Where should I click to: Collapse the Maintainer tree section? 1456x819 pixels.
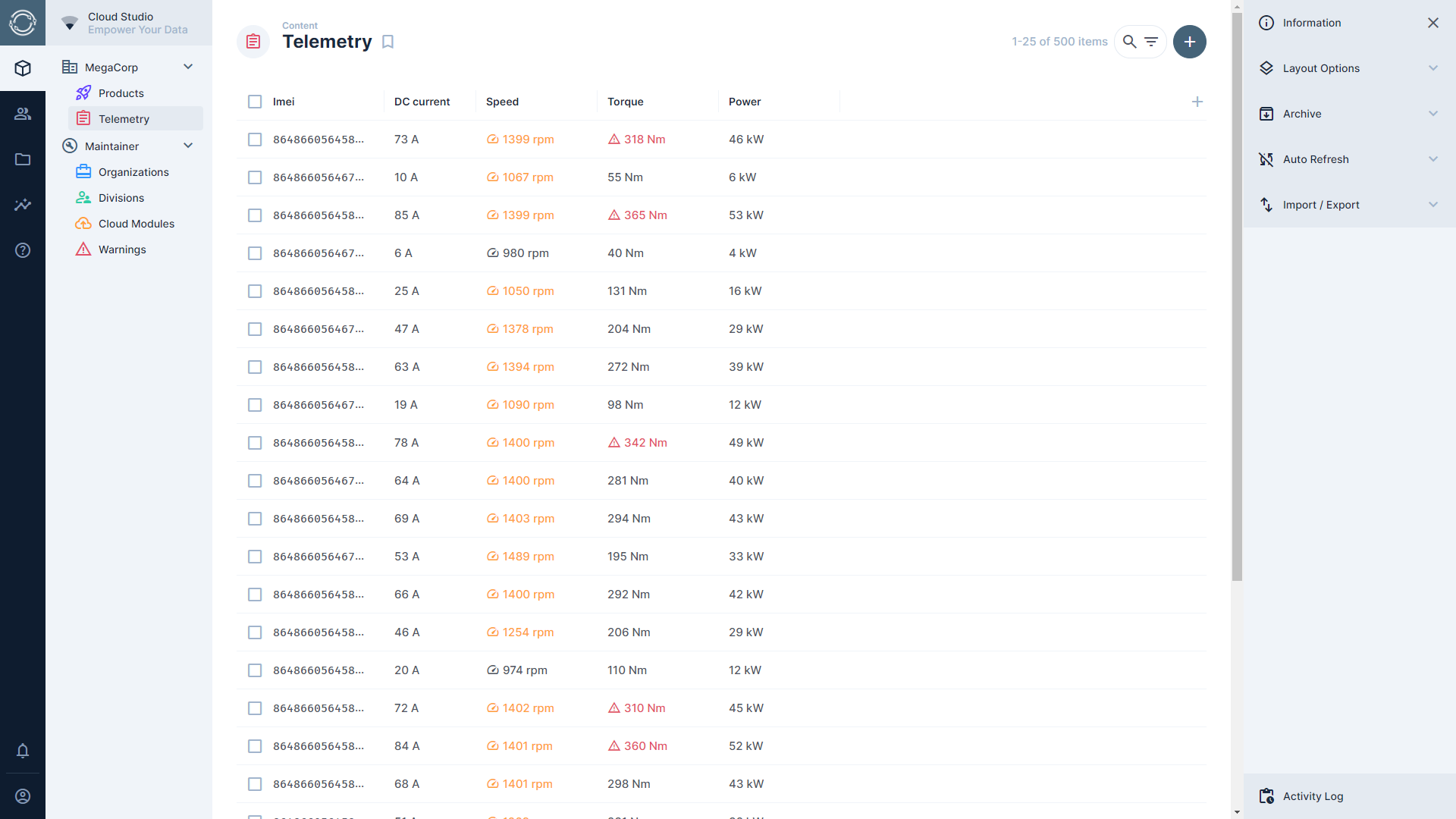tap(188, 146)
